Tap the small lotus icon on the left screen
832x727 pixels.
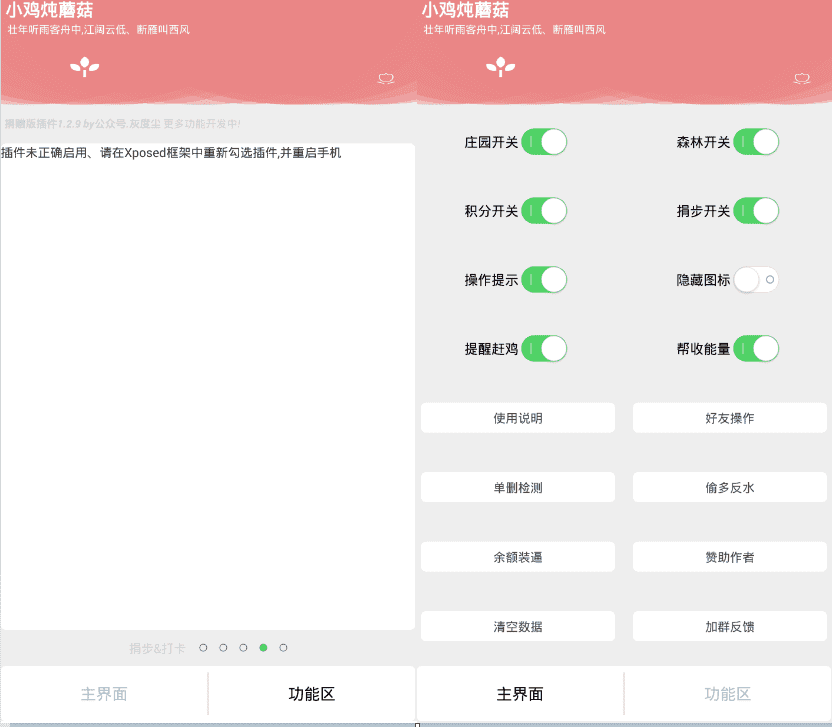click(x=385, y=78)
